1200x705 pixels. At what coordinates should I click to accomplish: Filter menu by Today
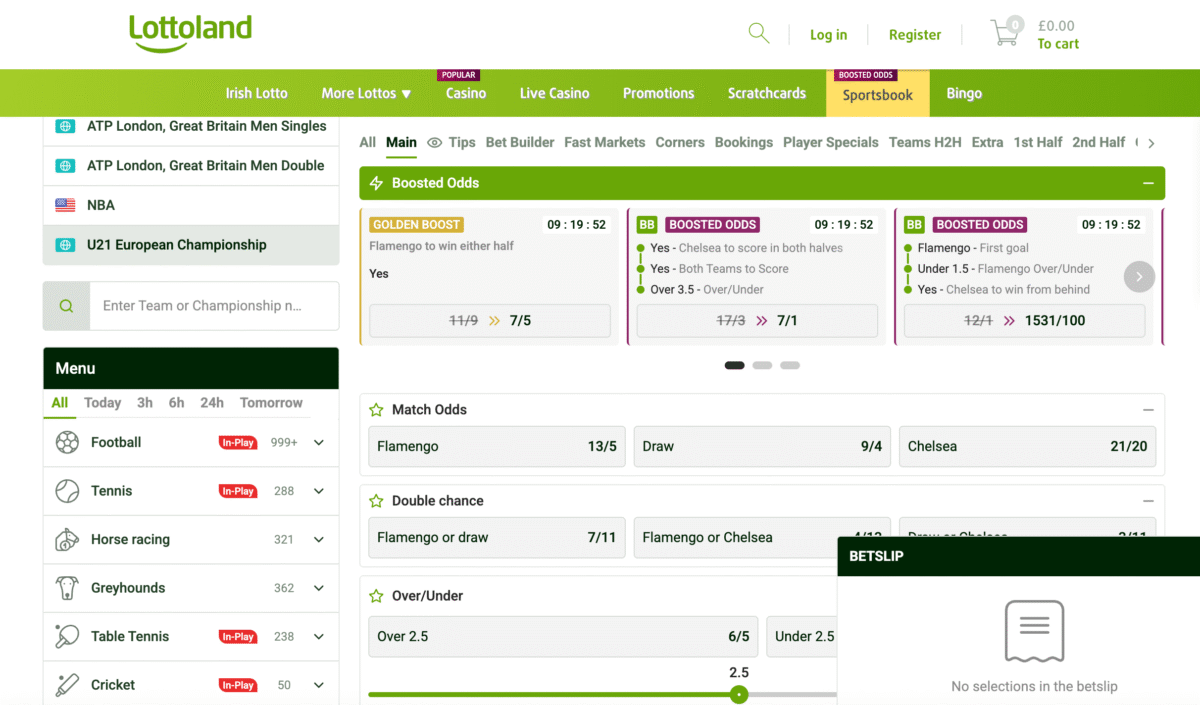click(x=102, y=403)
